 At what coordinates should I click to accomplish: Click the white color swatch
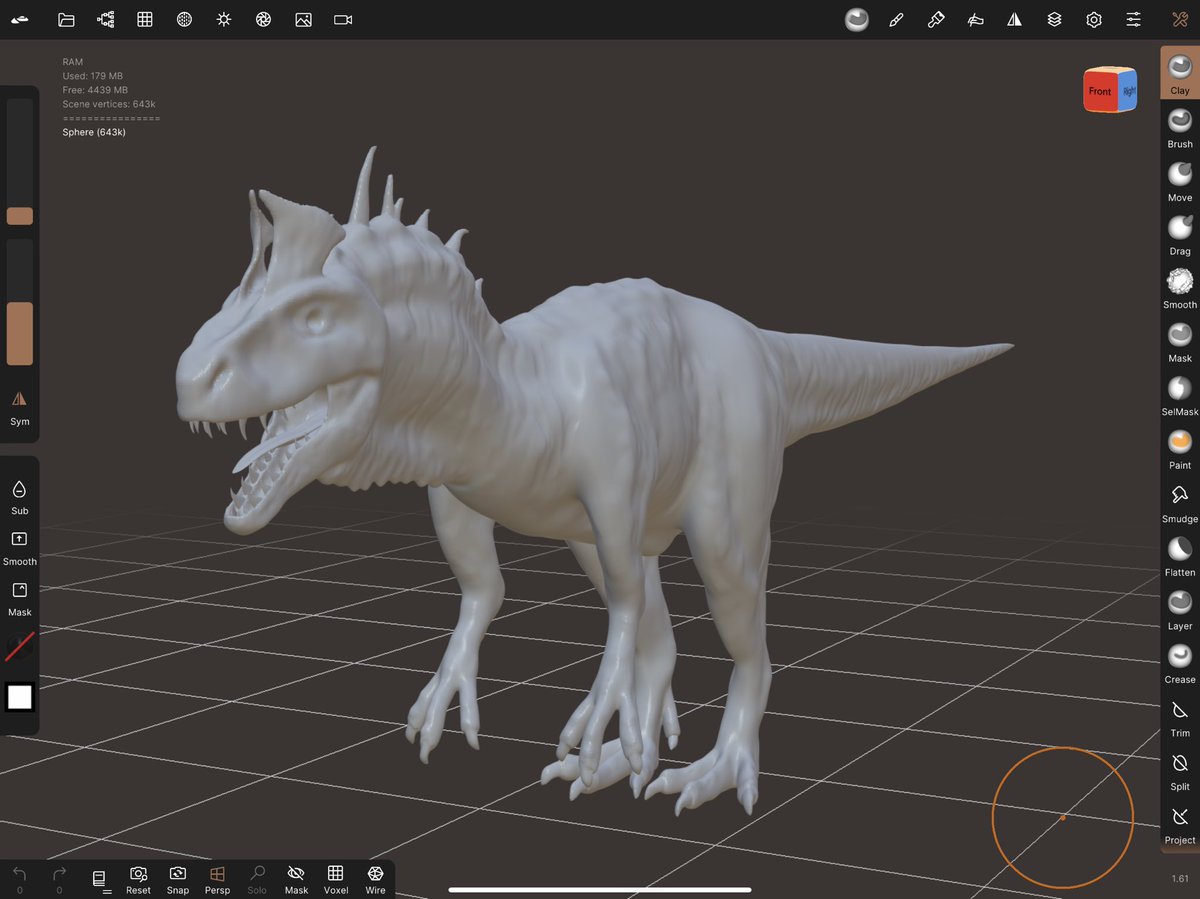[x=20, y=697]
